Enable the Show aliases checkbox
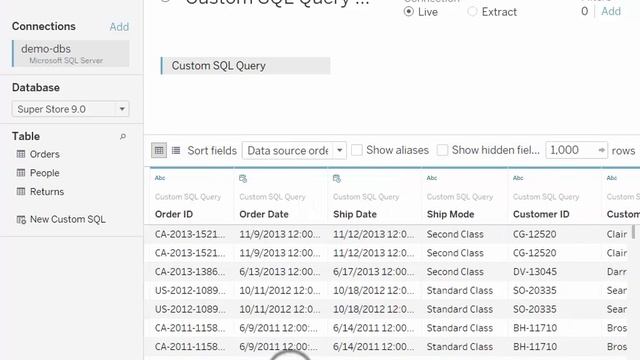640x360 pixels. click(x=357, y=150)
